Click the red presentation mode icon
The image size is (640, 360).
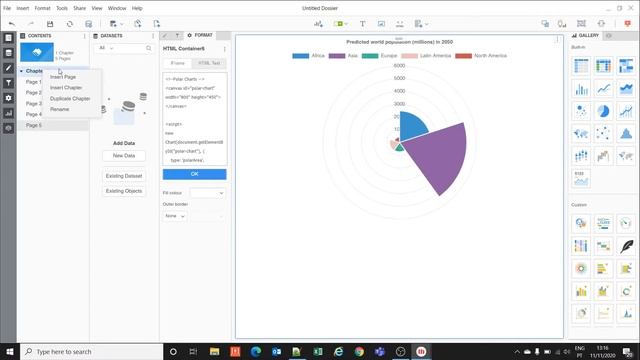[x=628, y=24]
